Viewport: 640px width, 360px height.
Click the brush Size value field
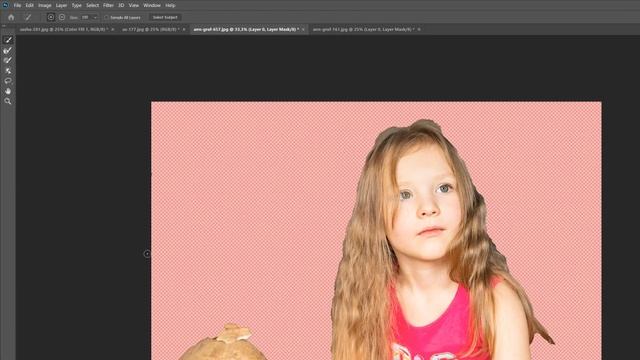(x=86, y=18)
